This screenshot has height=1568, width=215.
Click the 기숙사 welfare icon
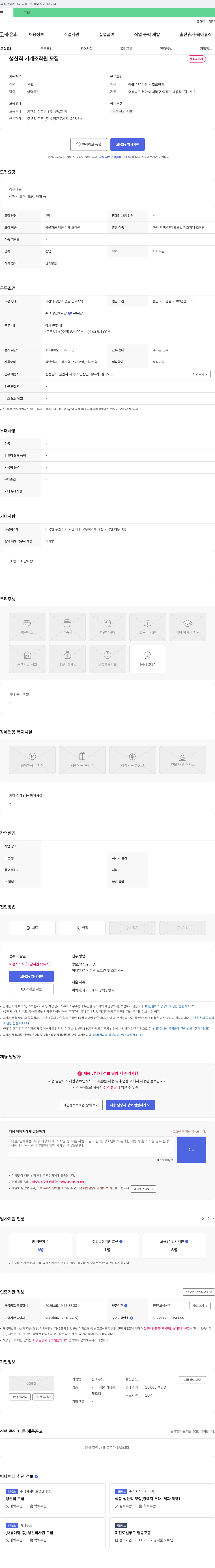click(x=68, y=627)
